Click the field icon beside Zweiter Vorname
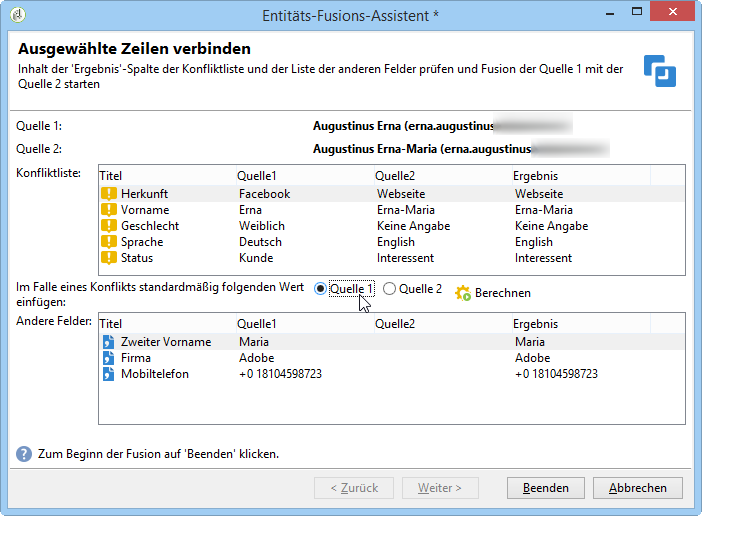This screenshot has width=734, height=548. 109,342
